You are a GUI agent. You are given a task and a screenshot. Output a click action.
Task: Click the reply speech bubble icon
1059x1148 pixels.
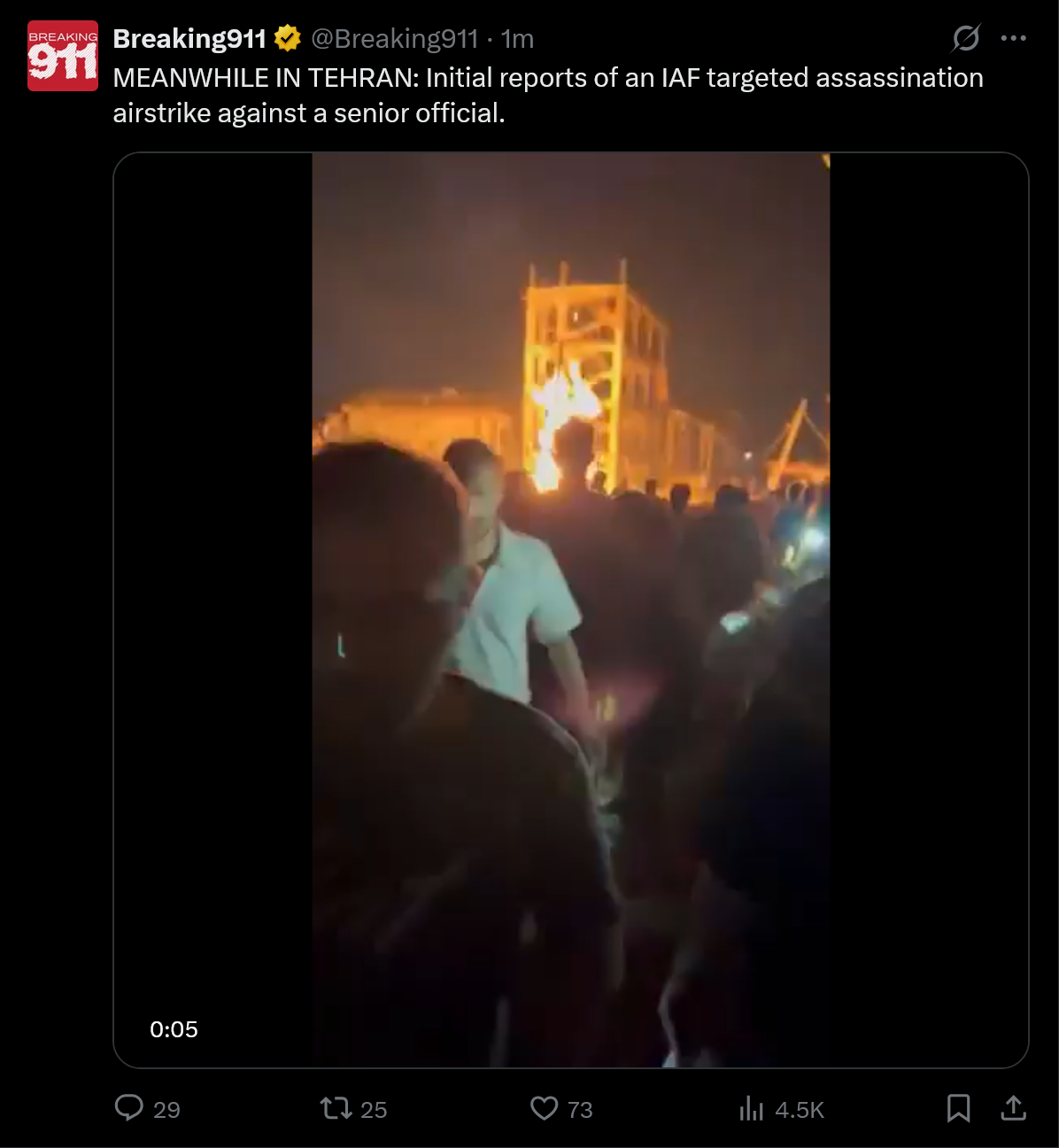(x=129, y=1108)
